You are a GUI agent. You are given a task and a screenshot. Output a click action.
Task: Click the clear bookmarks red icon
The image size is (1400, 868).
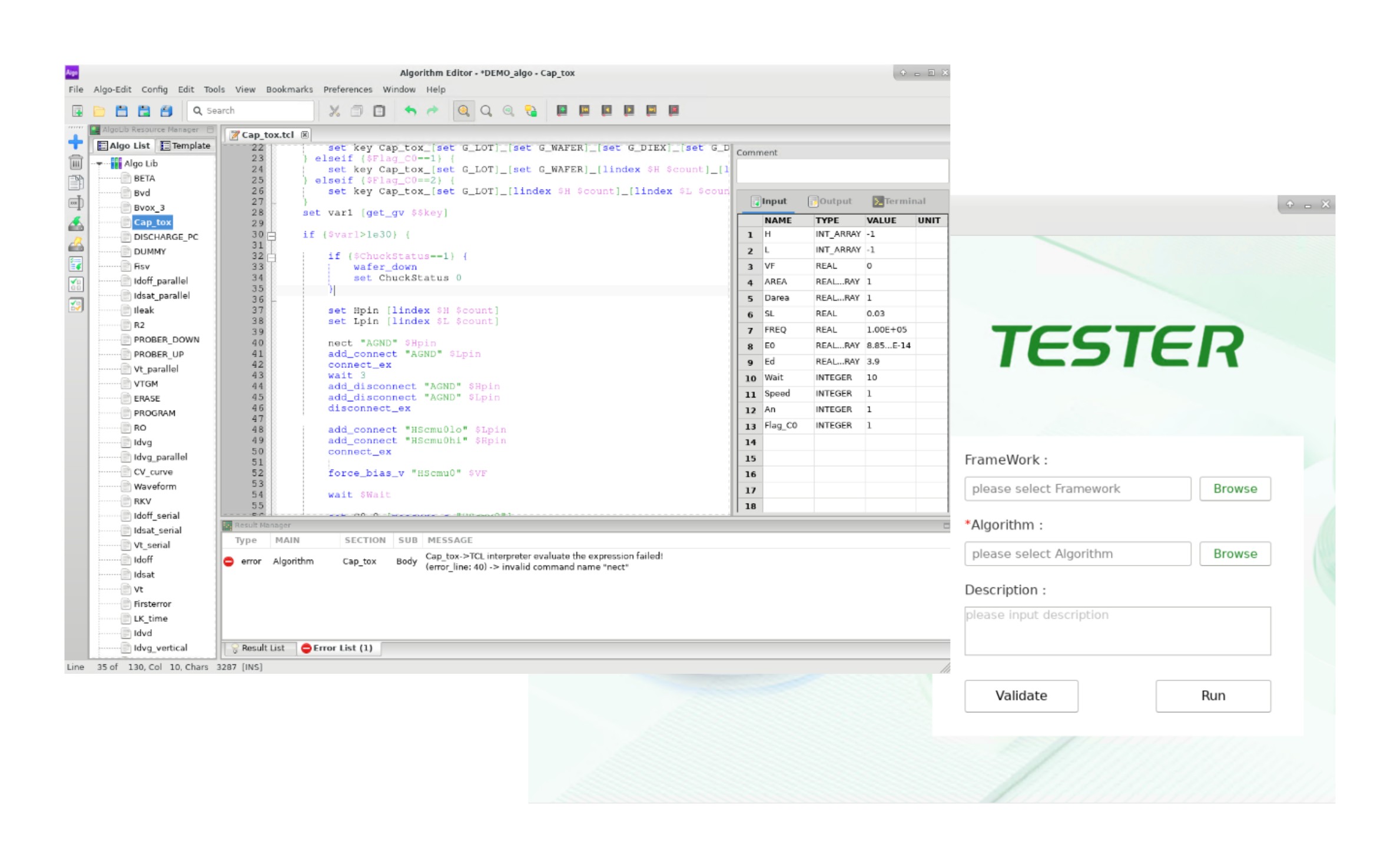tap(674, 111)
